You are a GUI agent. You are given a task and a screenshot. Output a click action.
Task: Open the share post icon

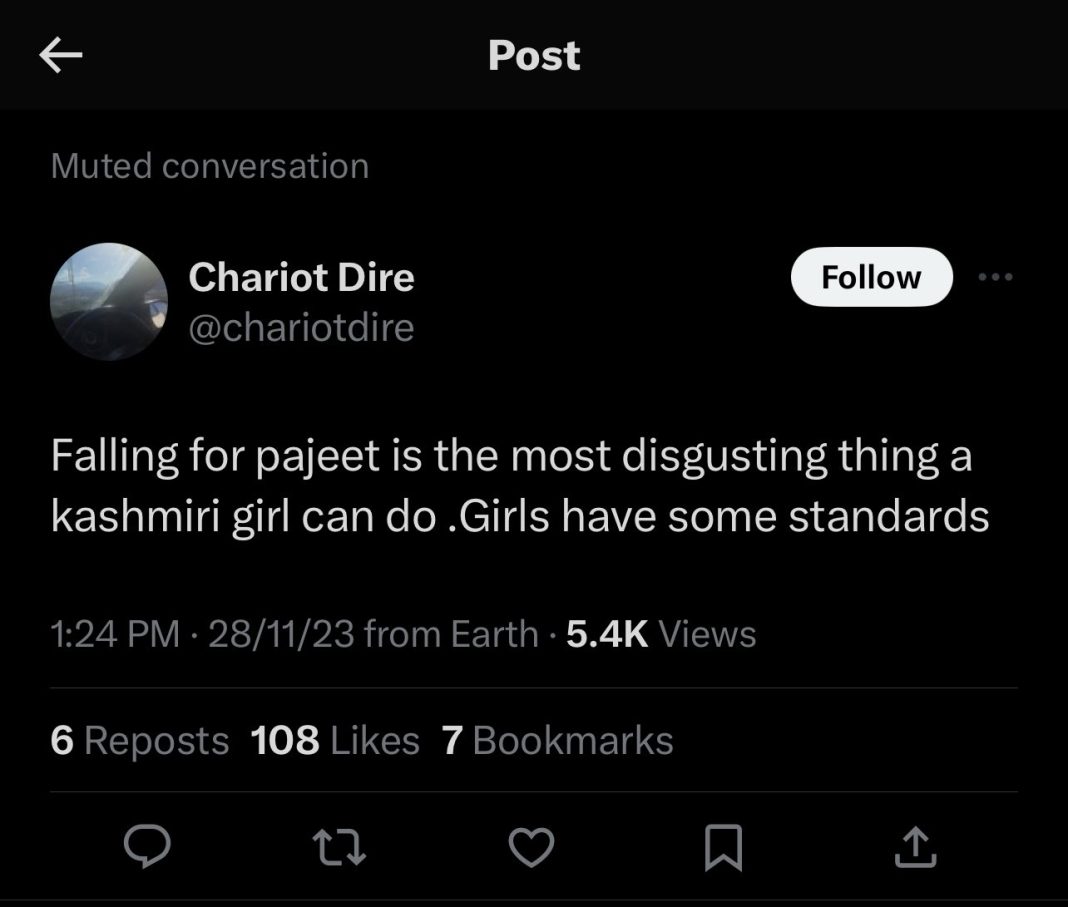[x=915, y=846]
